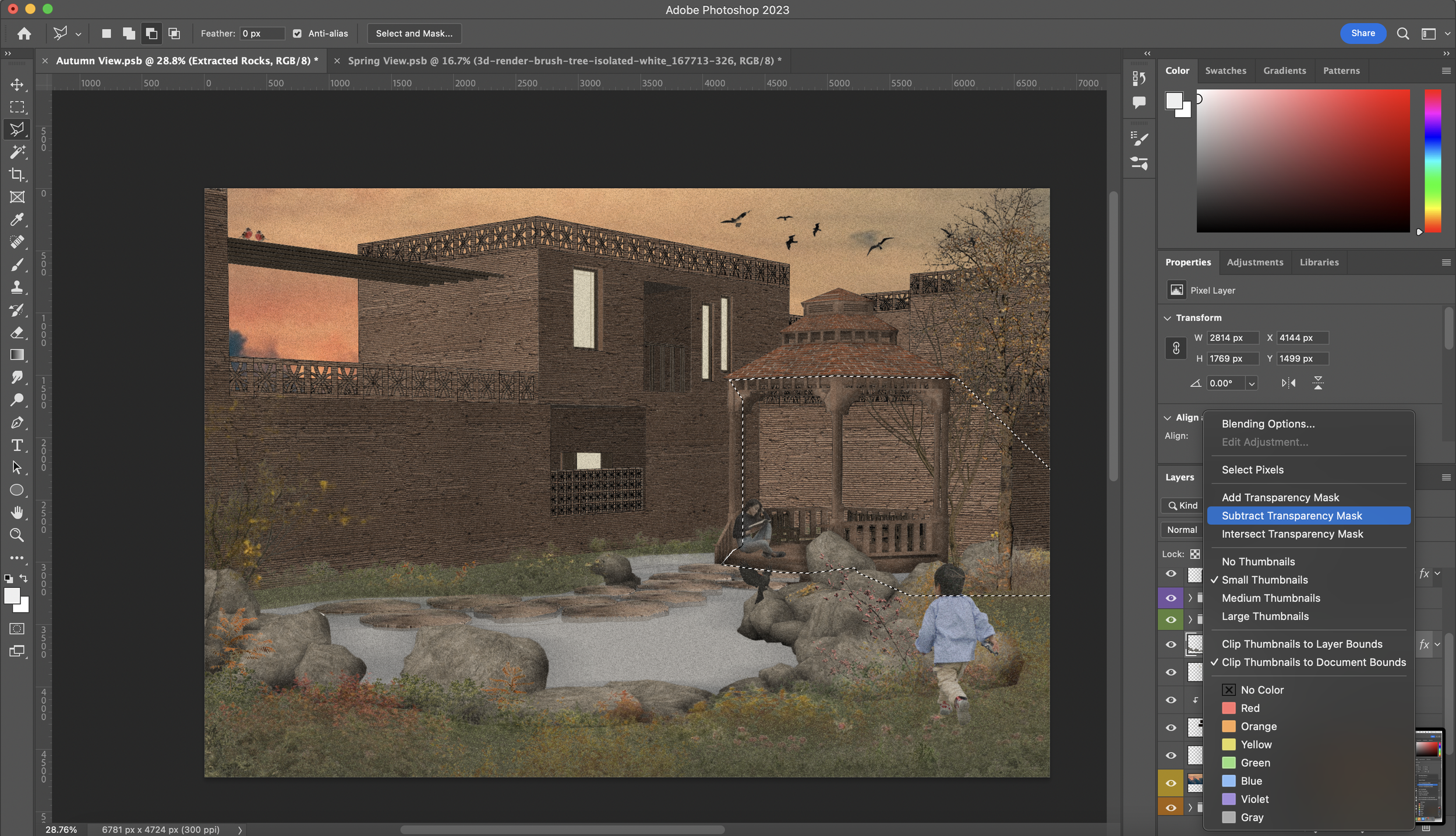Screen dimensions: 1456x836
Task: Click the Share button top right
Action: (x=1363, y=33)
